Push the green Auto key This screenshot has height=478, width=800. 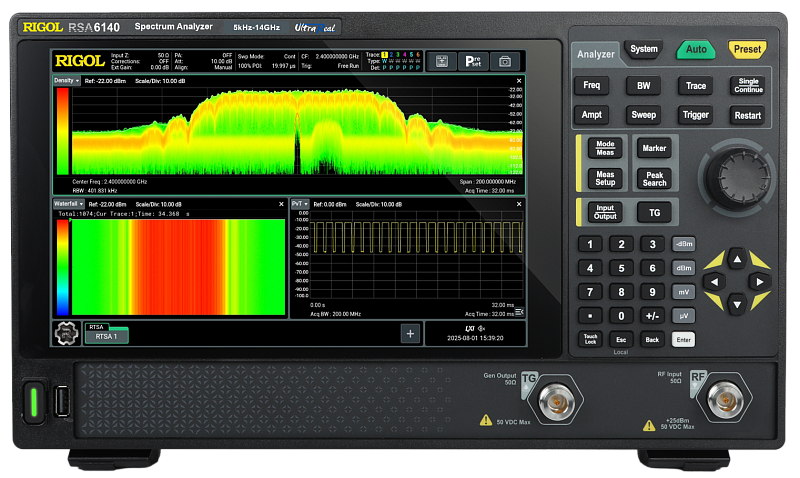(696, 49)
